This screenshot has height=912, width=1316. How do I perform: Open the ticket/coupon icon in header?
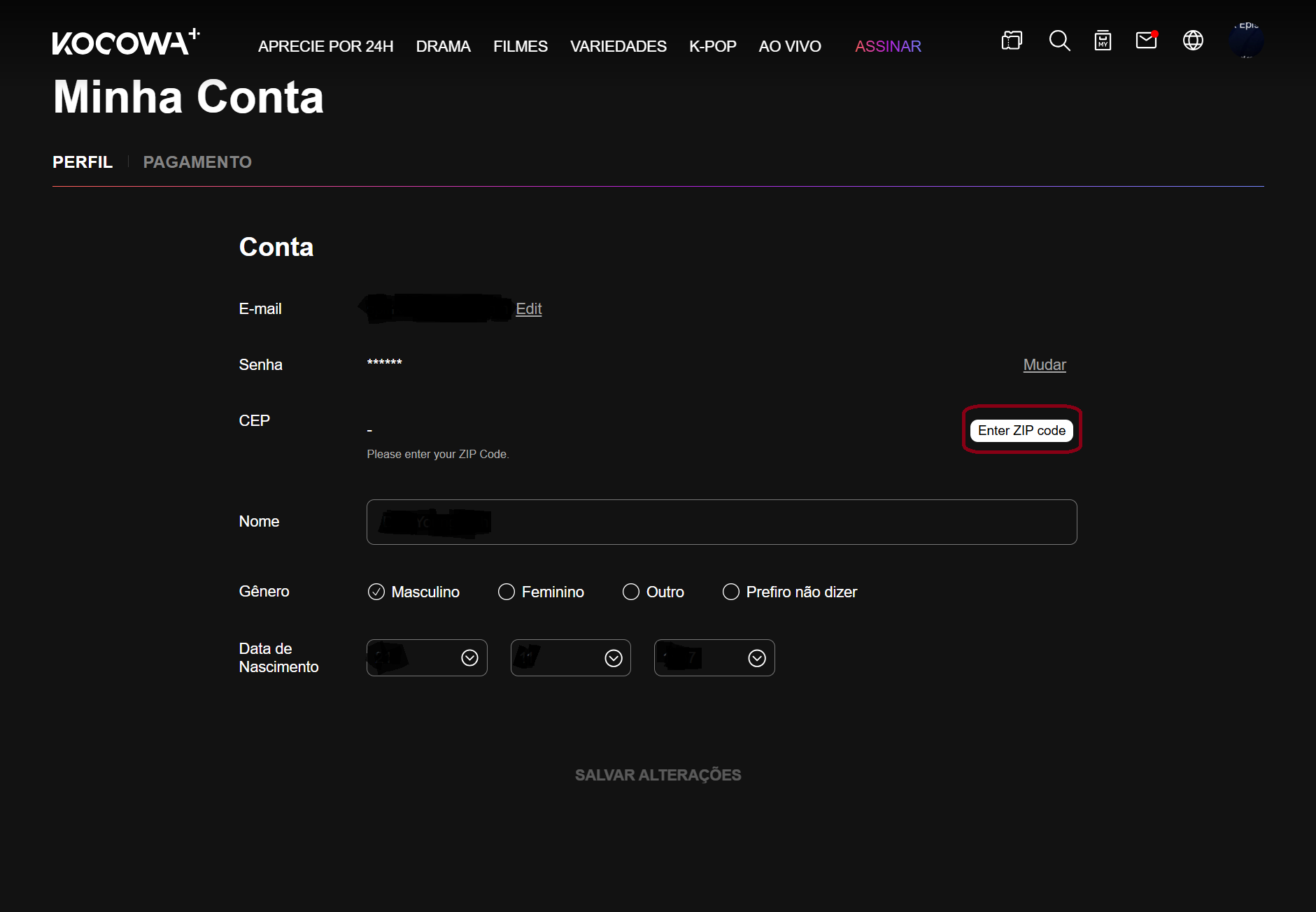pyautogui.click(x=1012, y=41)
